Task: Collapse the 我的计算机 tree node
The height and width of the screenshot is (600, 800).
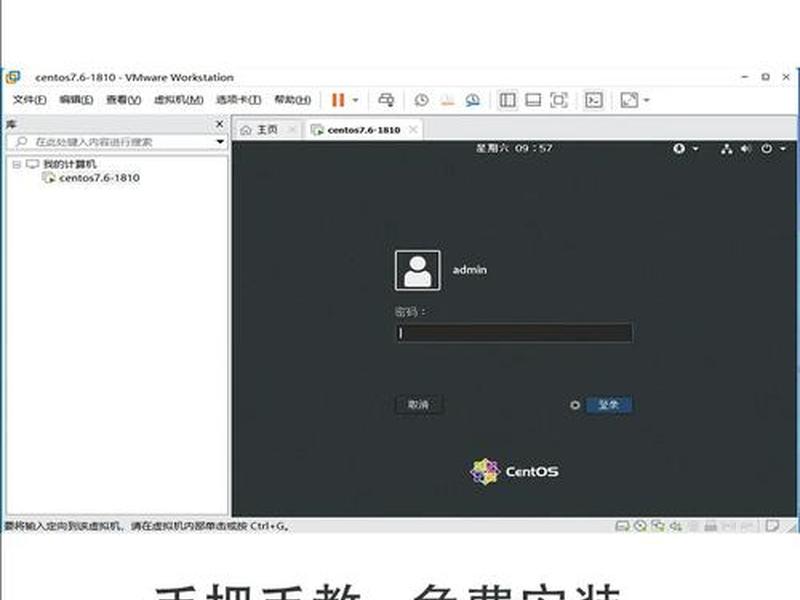Action: (x=16, y=164)
